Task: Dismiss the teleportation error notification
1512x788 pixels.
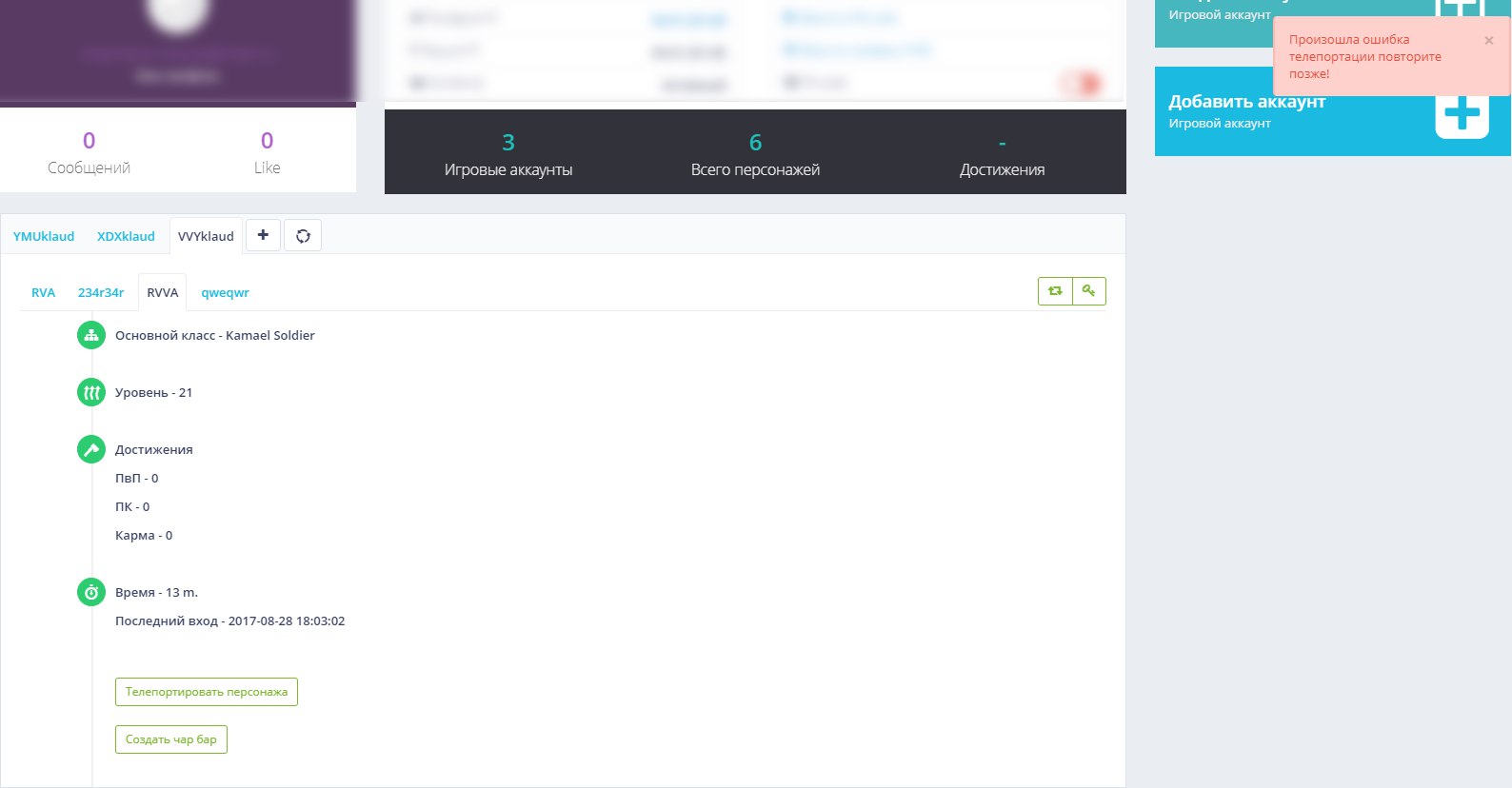Action: point(1489,41)
